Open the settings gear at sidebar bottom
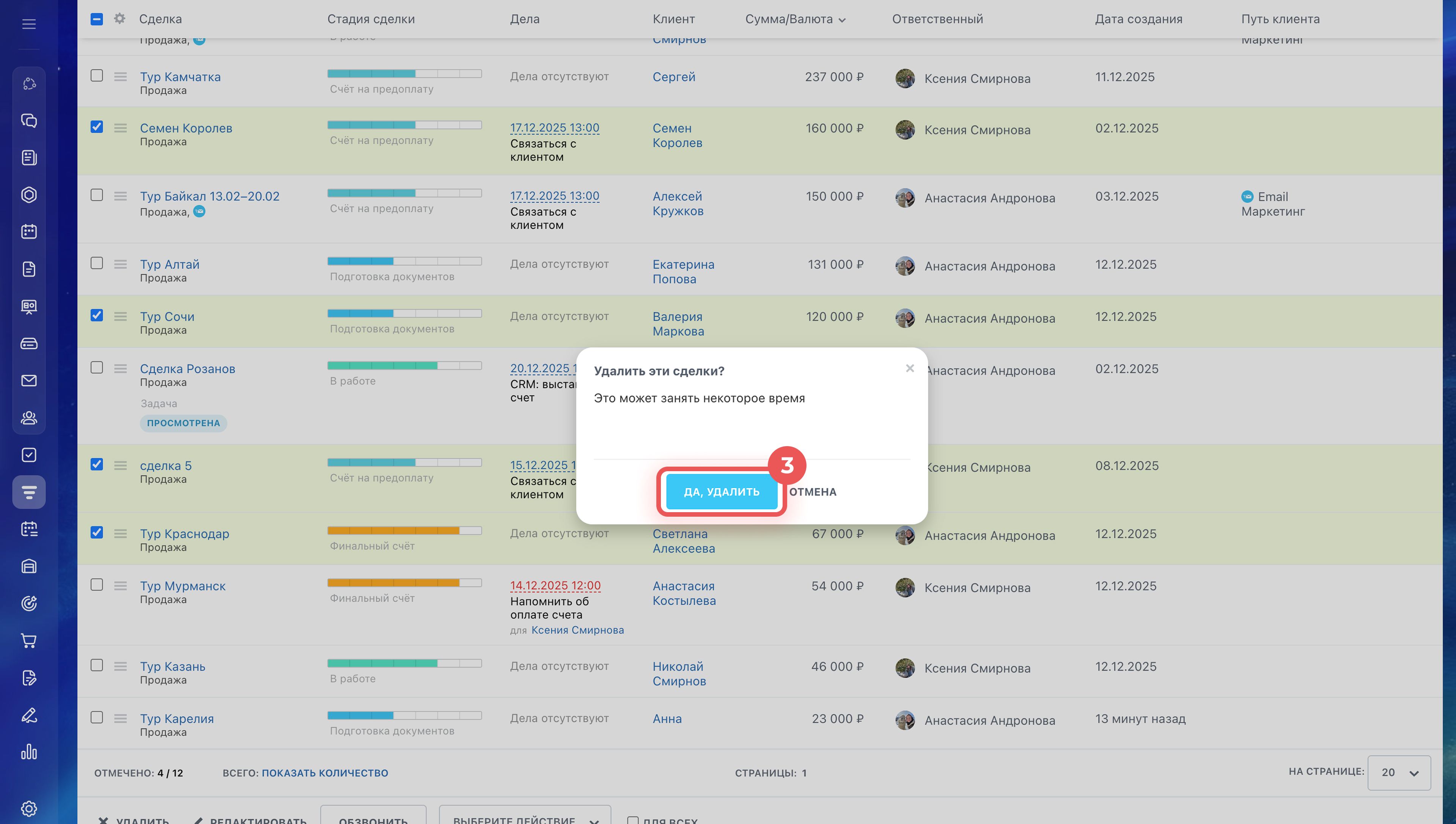This screenshot has height=824, width=1456. click(x=29, y=809)
